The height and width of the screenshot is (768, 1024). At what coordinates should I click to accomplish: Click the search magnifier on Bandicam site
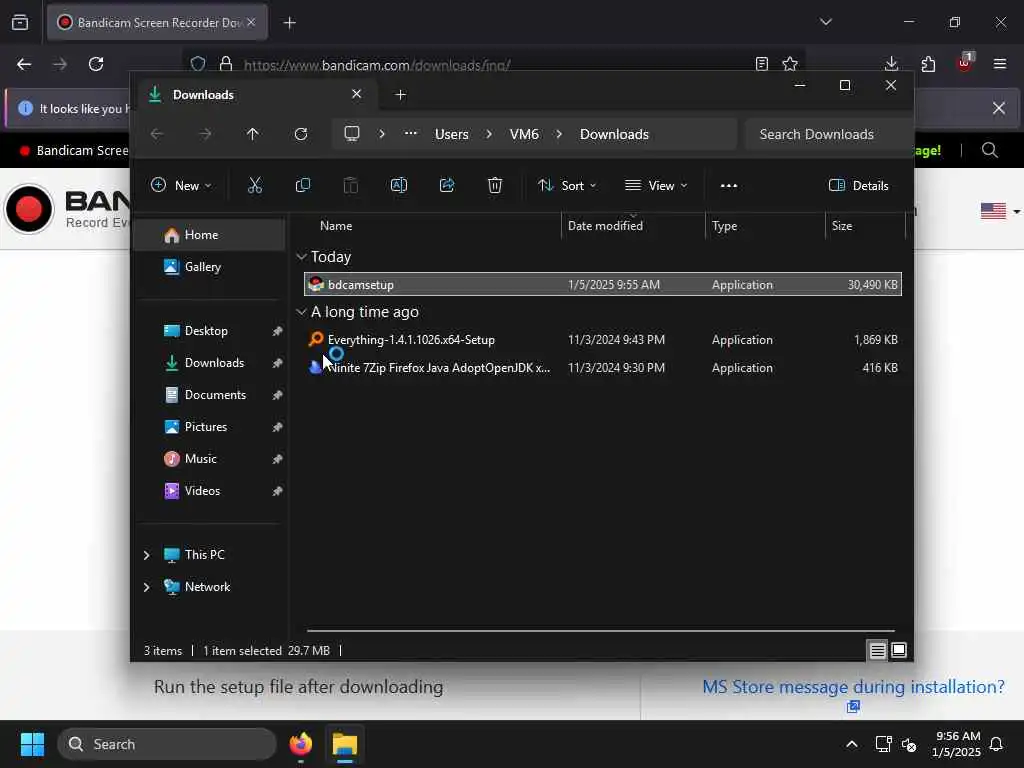[990, 150]
